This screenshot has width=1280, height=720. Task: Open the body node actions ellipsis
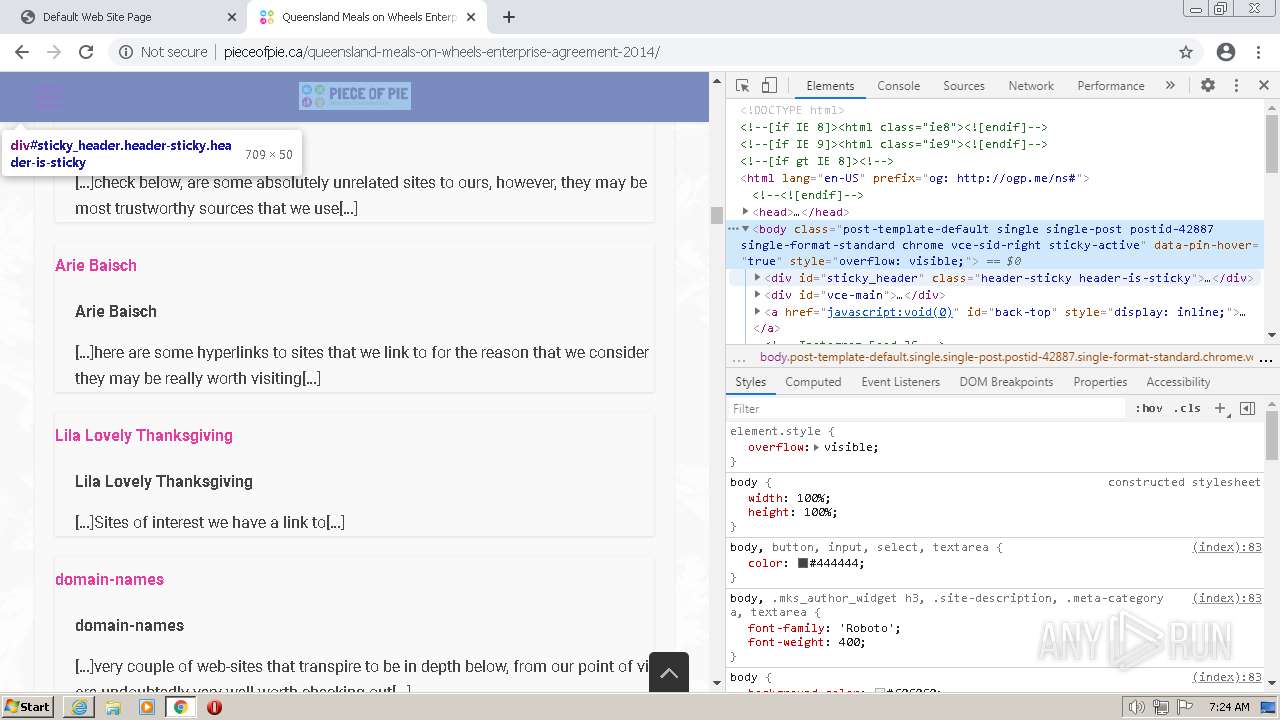point(733,229)
